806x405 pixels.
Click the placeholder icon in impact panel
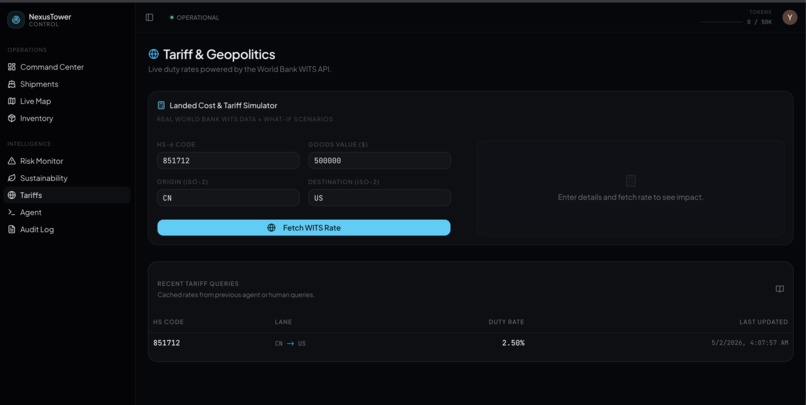pyautogui.click(x=631, y=180)
